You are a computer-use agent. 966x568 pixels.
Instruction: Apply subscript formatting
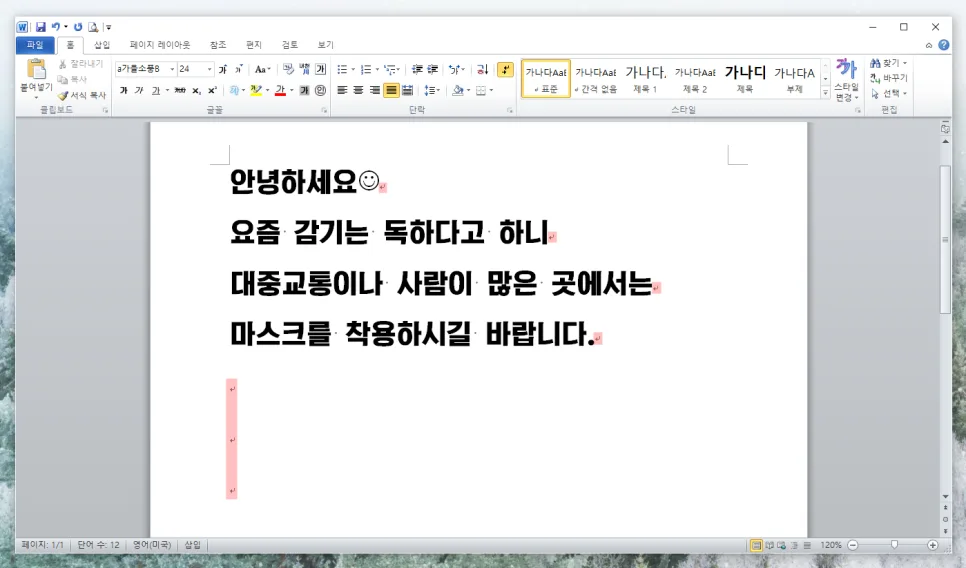[x=196, y=91]
